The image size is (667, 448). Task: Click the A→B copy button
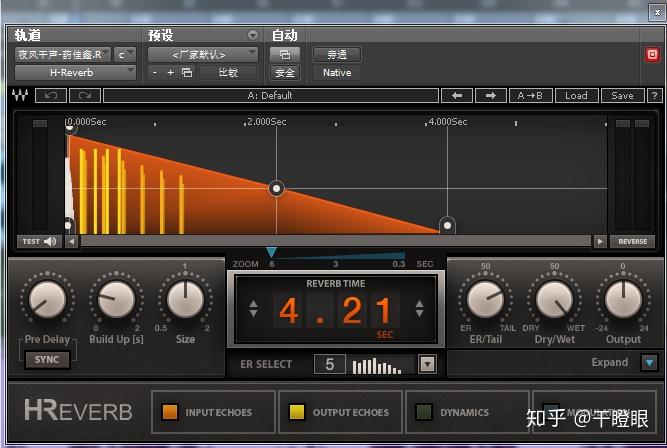pos(530,96)
